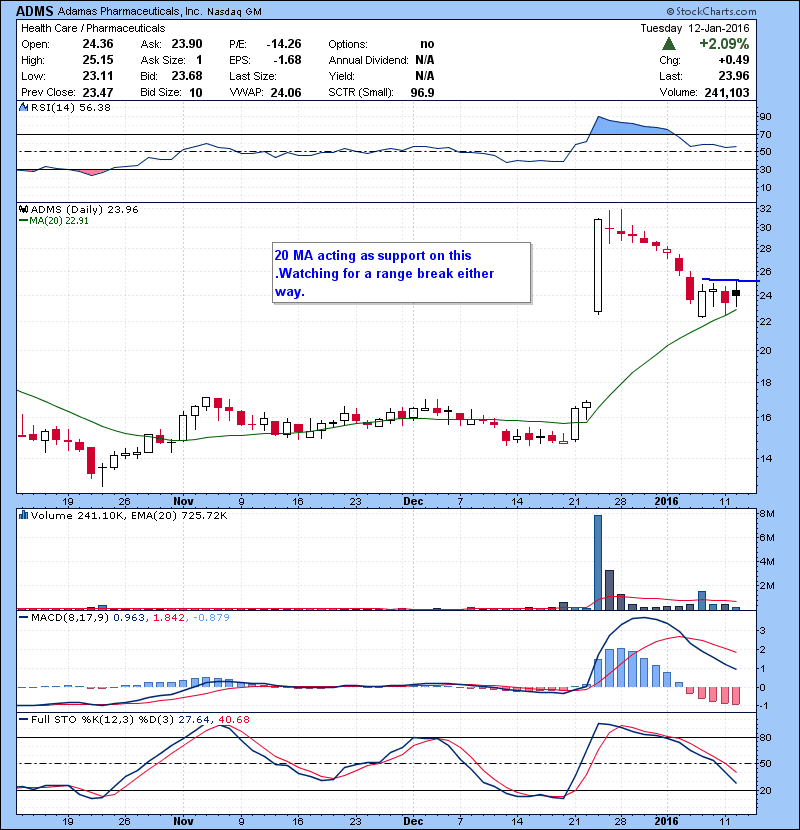Click the MACD signal value 1.842
800x830 pixels.
click(169, 617)
